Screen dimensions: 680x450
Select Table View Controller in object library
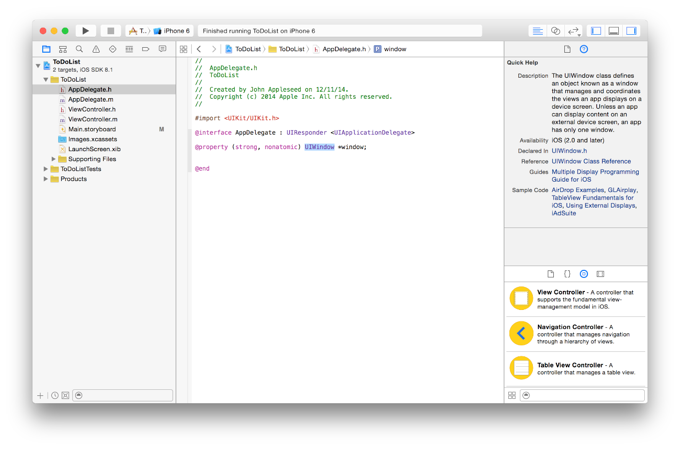click(575, 368)
